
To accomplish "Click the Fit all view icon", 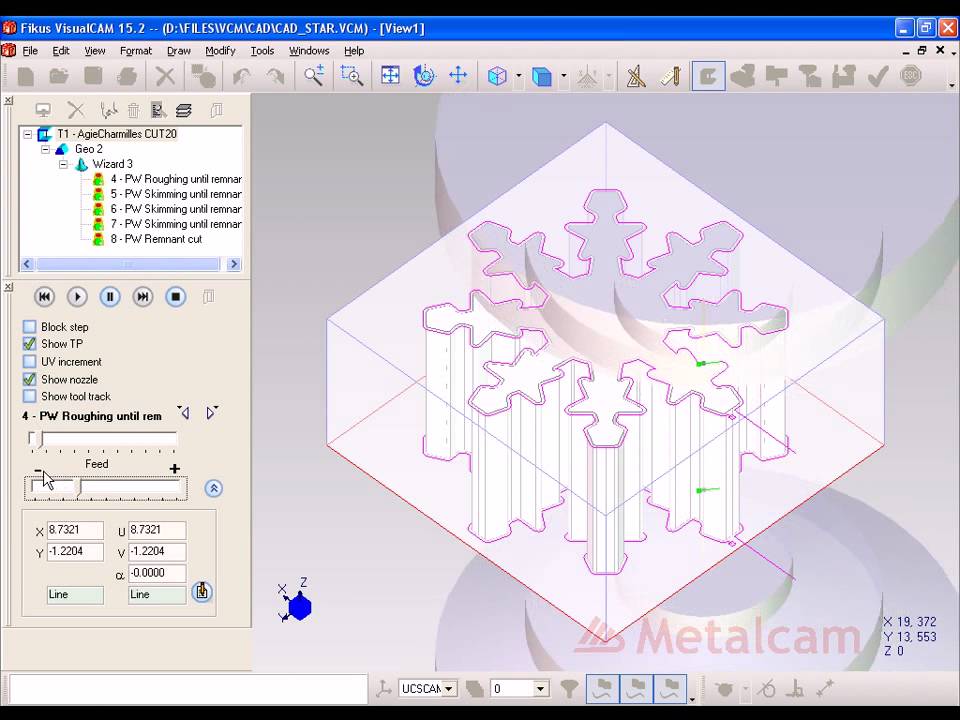I will [390, 76].
